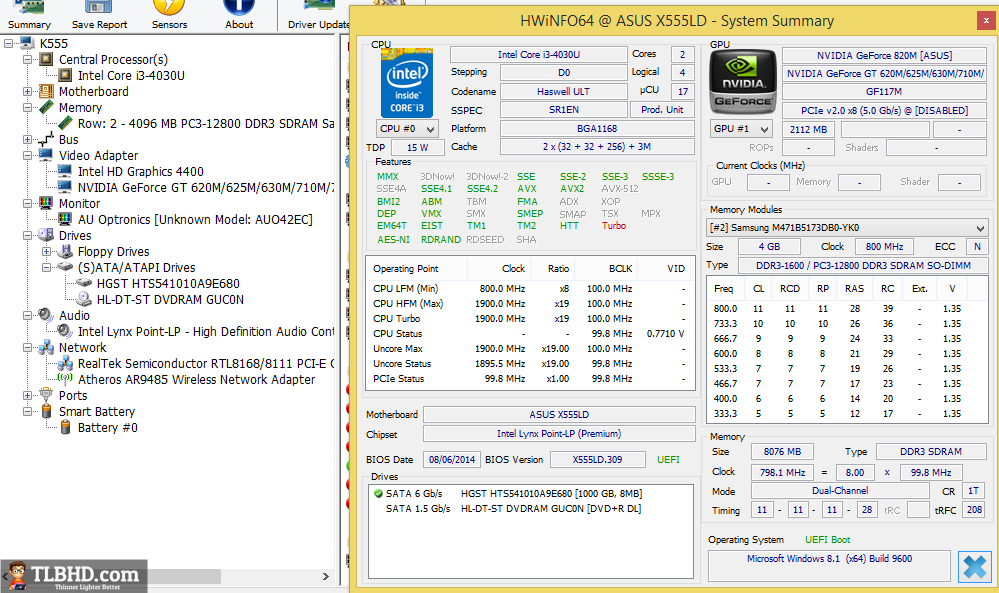Click SATA 6 Gb/s HGST drive row
999x593 pixels.
(x=530, y=494)
